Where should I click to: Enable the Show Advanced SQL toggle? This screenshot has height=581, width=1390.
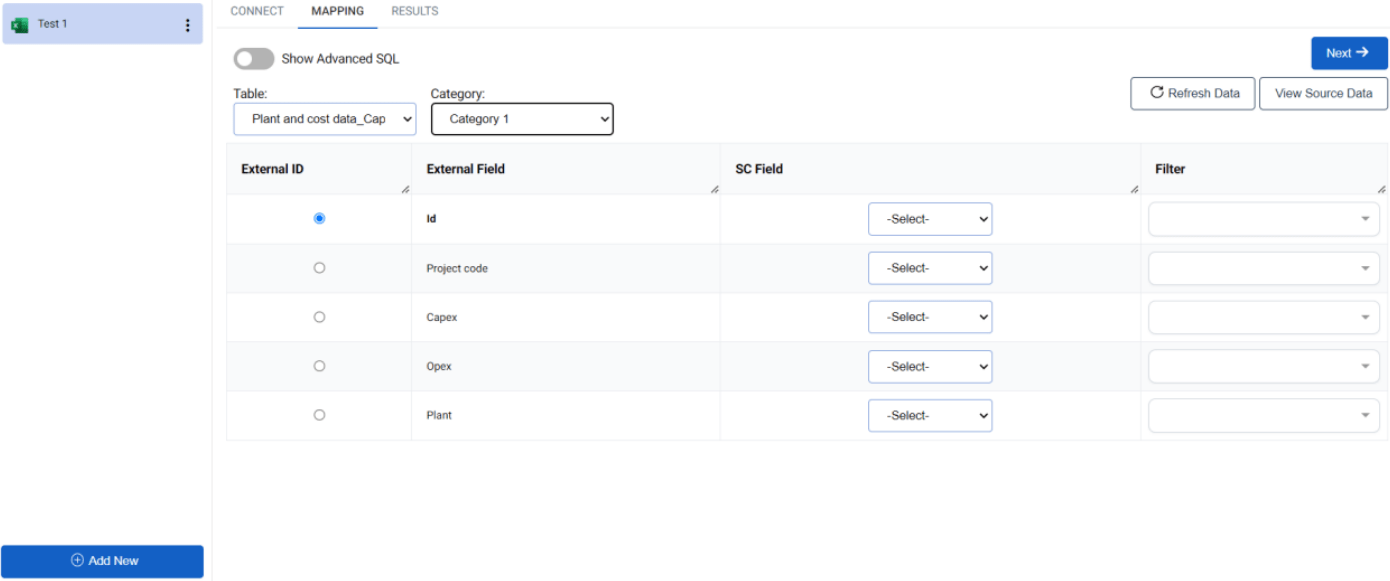point(253,58)
